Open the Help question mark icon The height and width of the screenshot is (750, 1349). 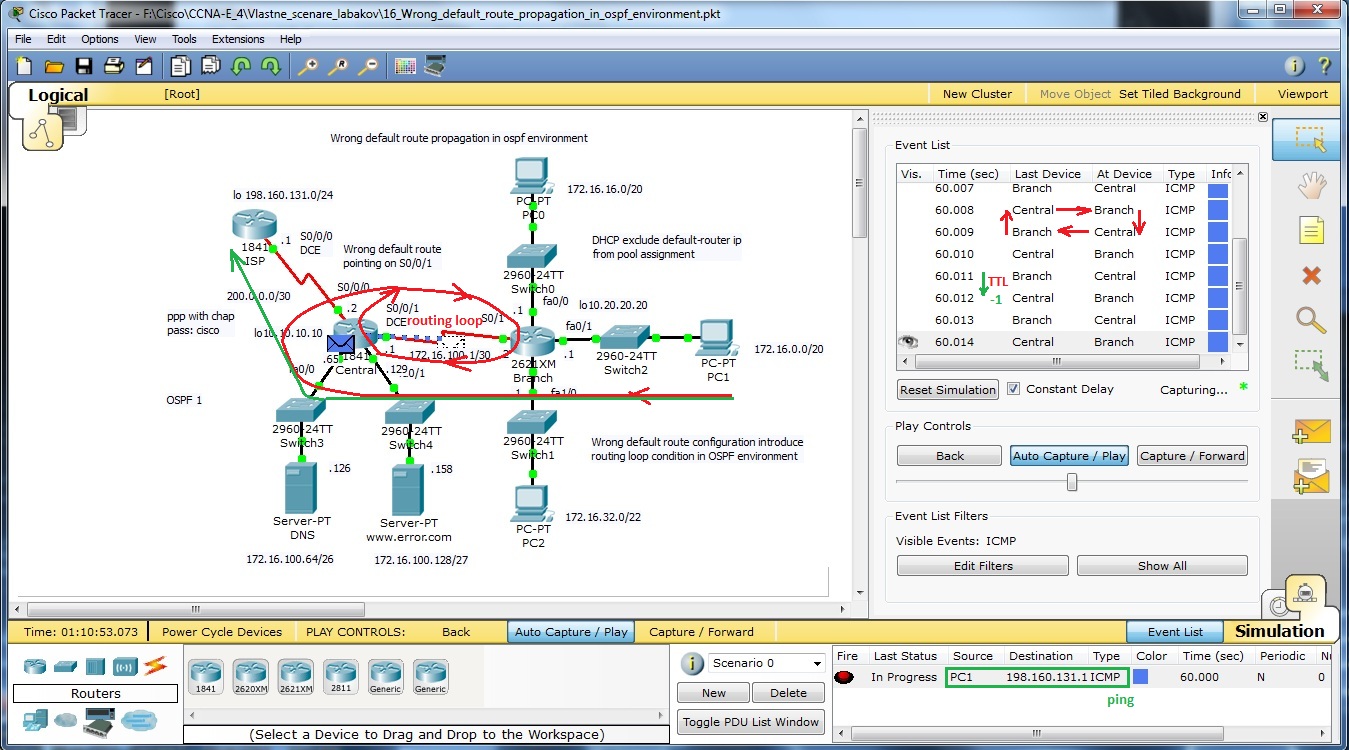[x=1325, y=67]
